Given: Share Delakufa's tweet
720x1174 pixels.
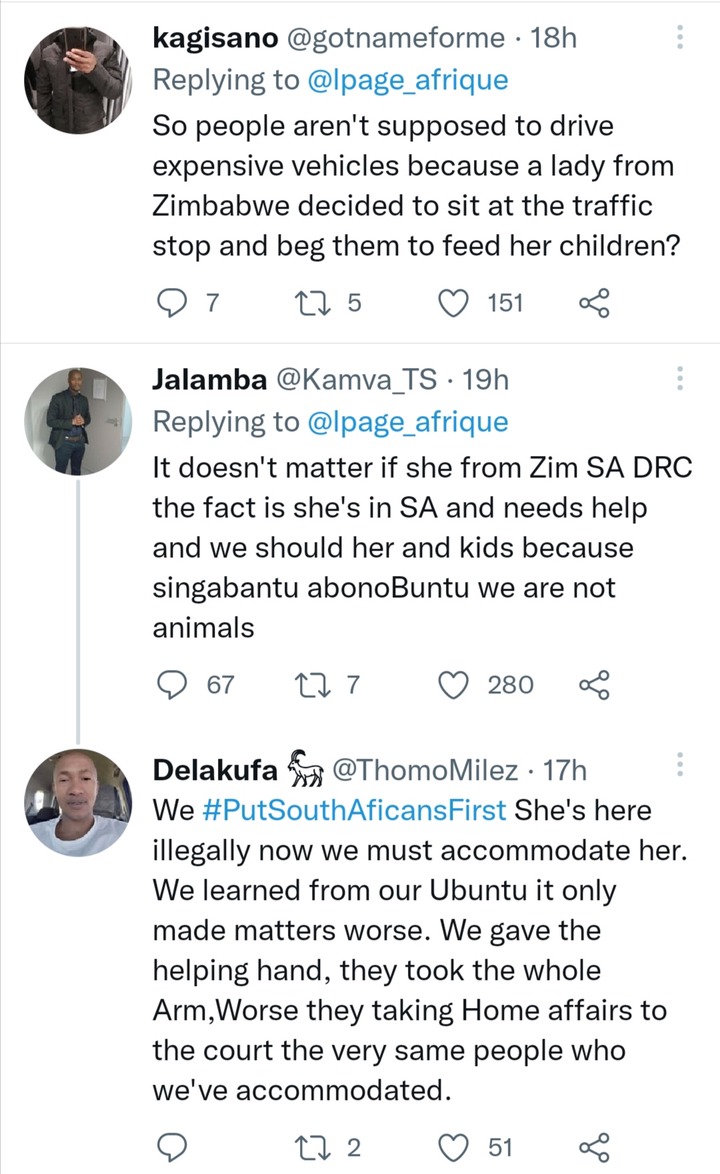Looking at the screenshot, I should point(595,1147).
